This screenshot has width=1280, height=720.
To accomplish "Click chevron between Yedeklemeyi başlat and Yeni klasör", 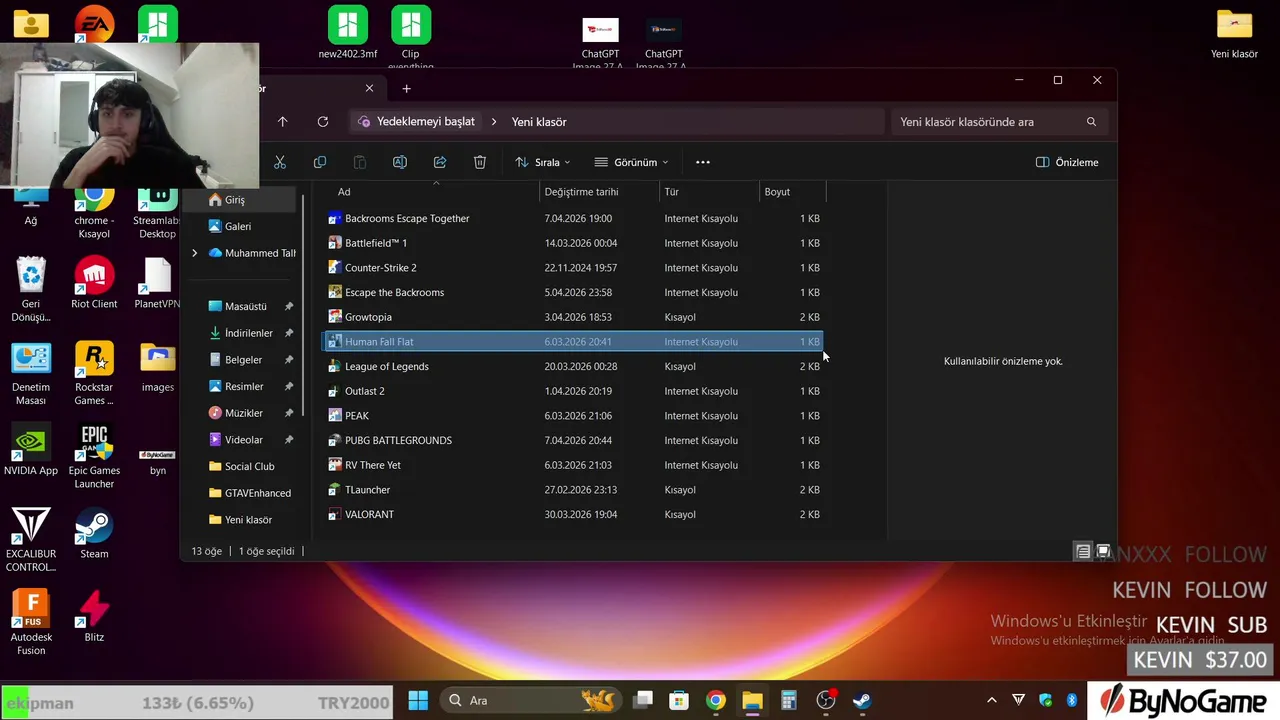I will pos(493,122).
